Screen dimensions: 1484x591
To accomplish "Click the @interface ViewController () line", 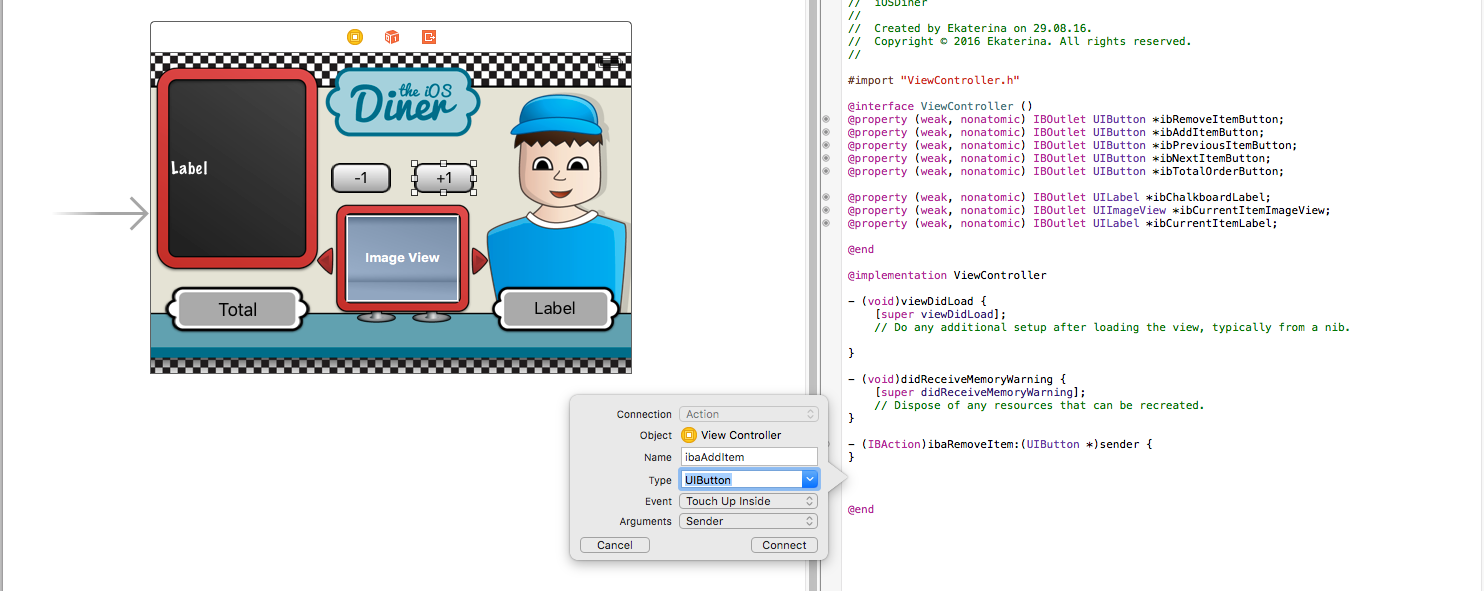I will tap(940, 106).
